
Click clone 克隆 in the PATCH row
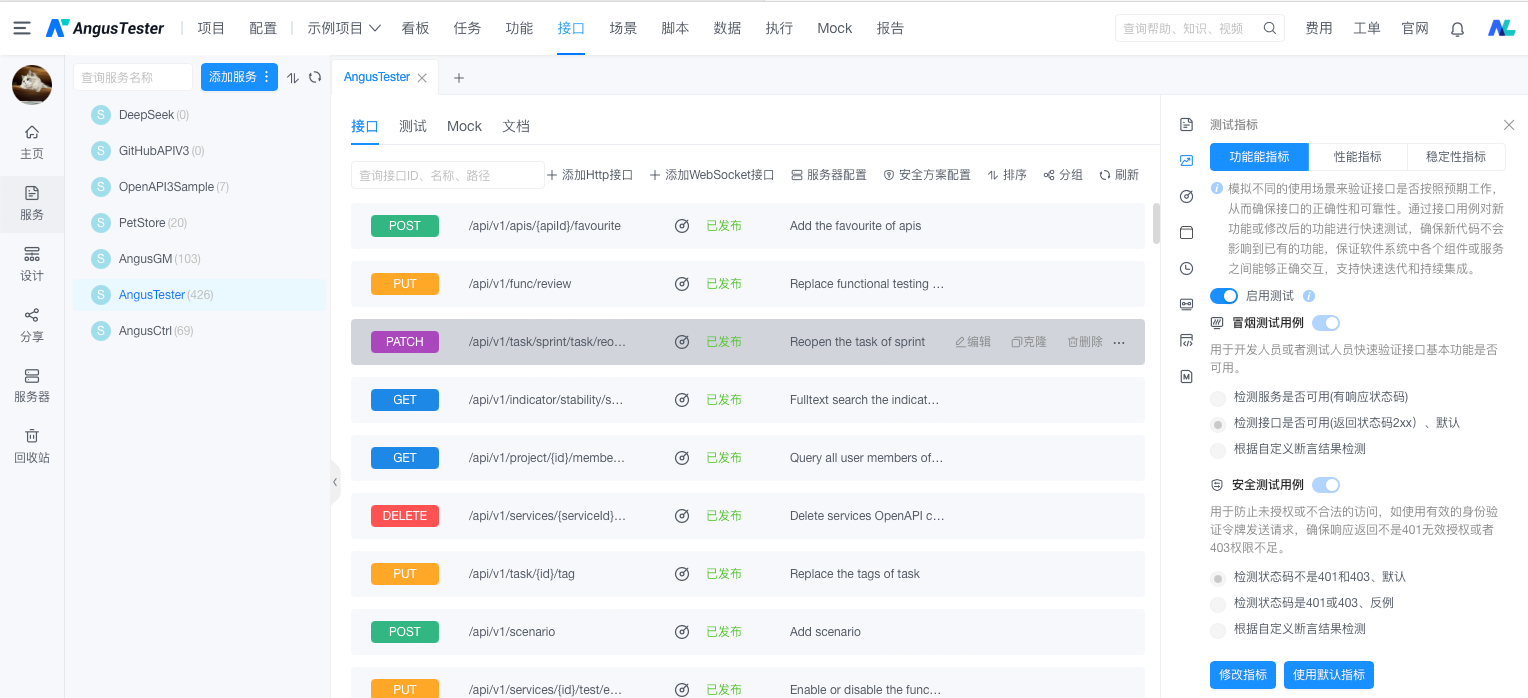[x=1029, y=342]
